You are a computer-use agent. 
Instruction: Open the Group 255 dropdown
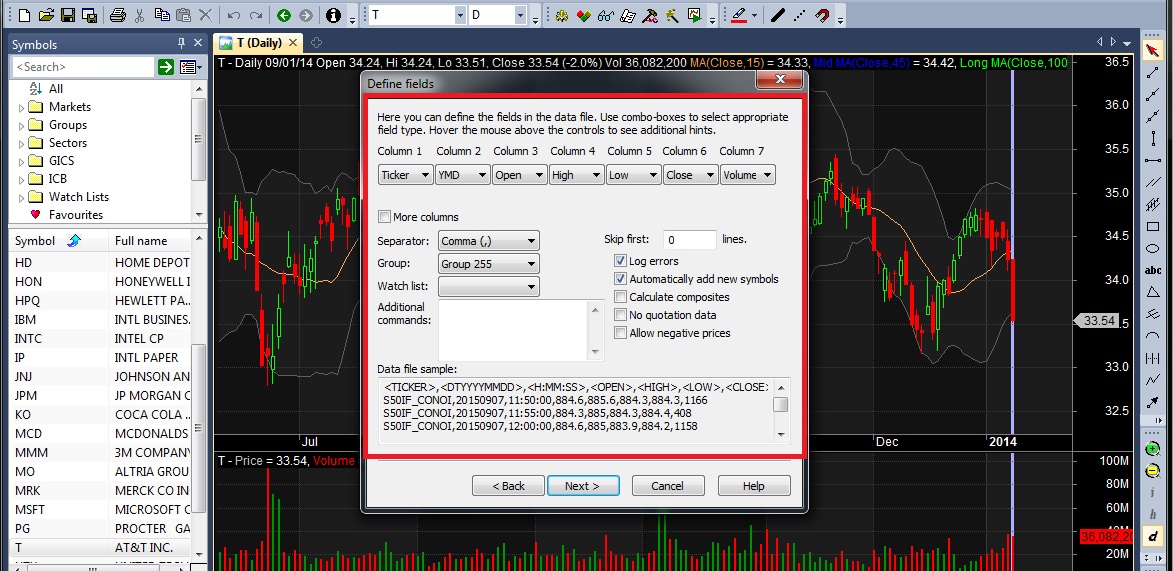[x=489, y=263]
